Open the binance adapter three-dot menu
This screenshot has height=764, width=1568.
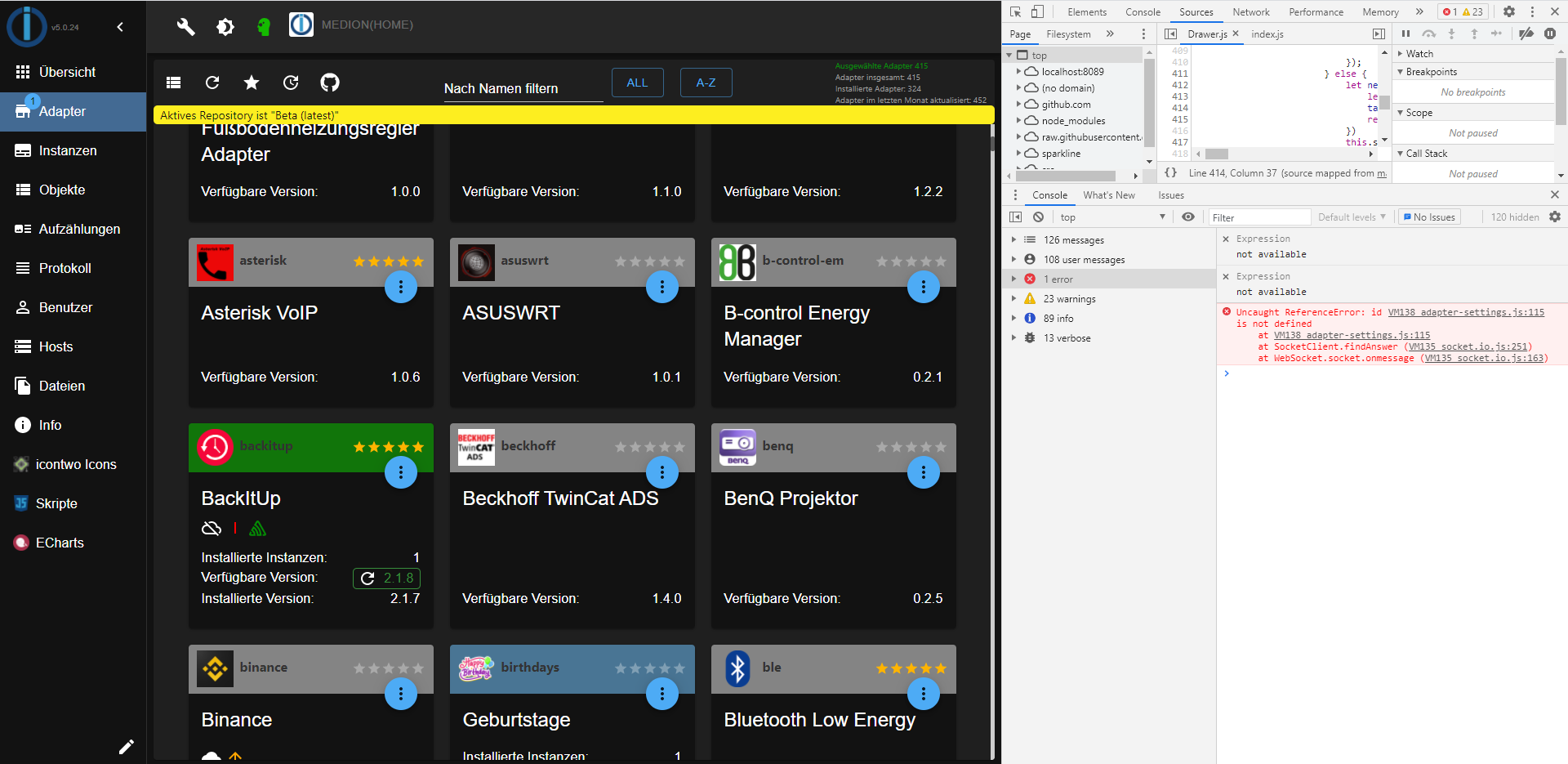tap(401, 694)
